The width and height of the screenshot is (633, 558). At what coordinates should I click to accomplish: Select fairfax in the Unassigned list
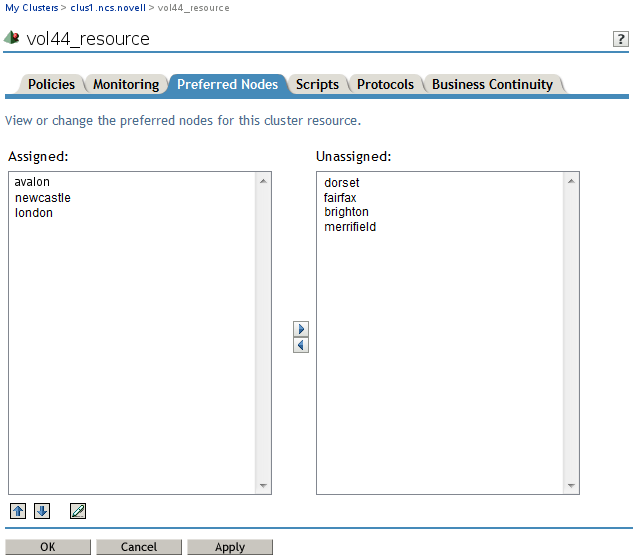click(340, 198)
